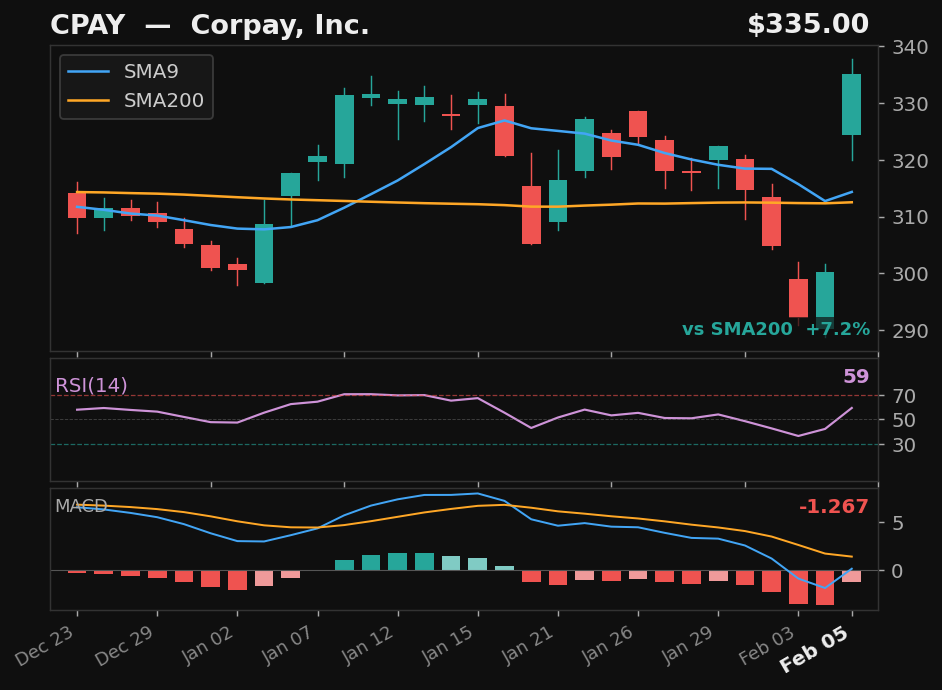Click the RSI value 59
Screen dimensions: 942x690
[856, 377]
